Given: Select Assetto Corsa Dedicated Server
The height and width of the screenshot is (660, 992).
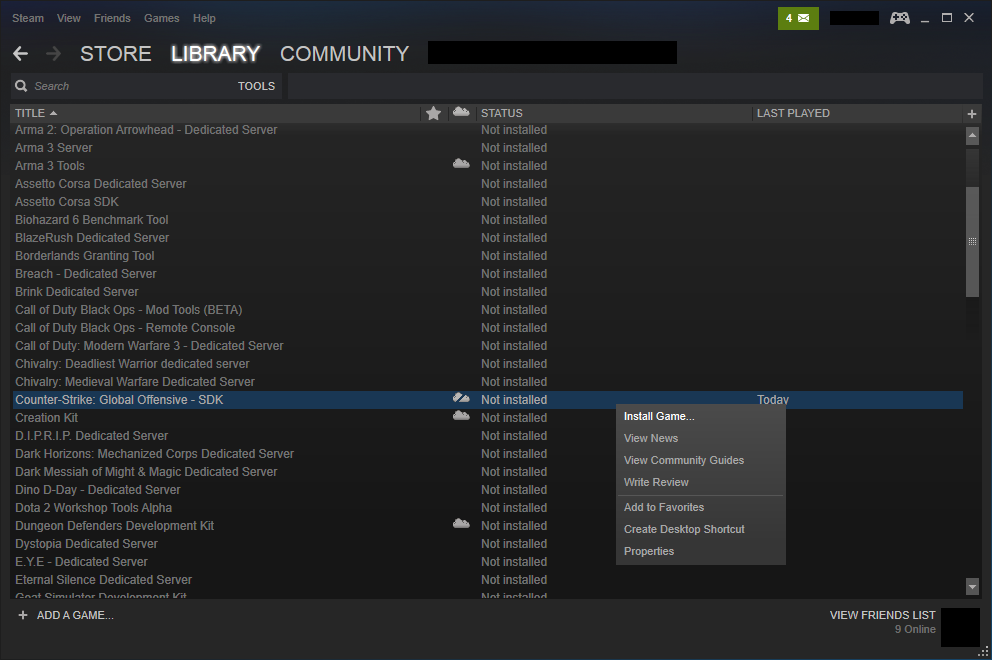Looking at the screenshot, I should [x=101, y=184].
